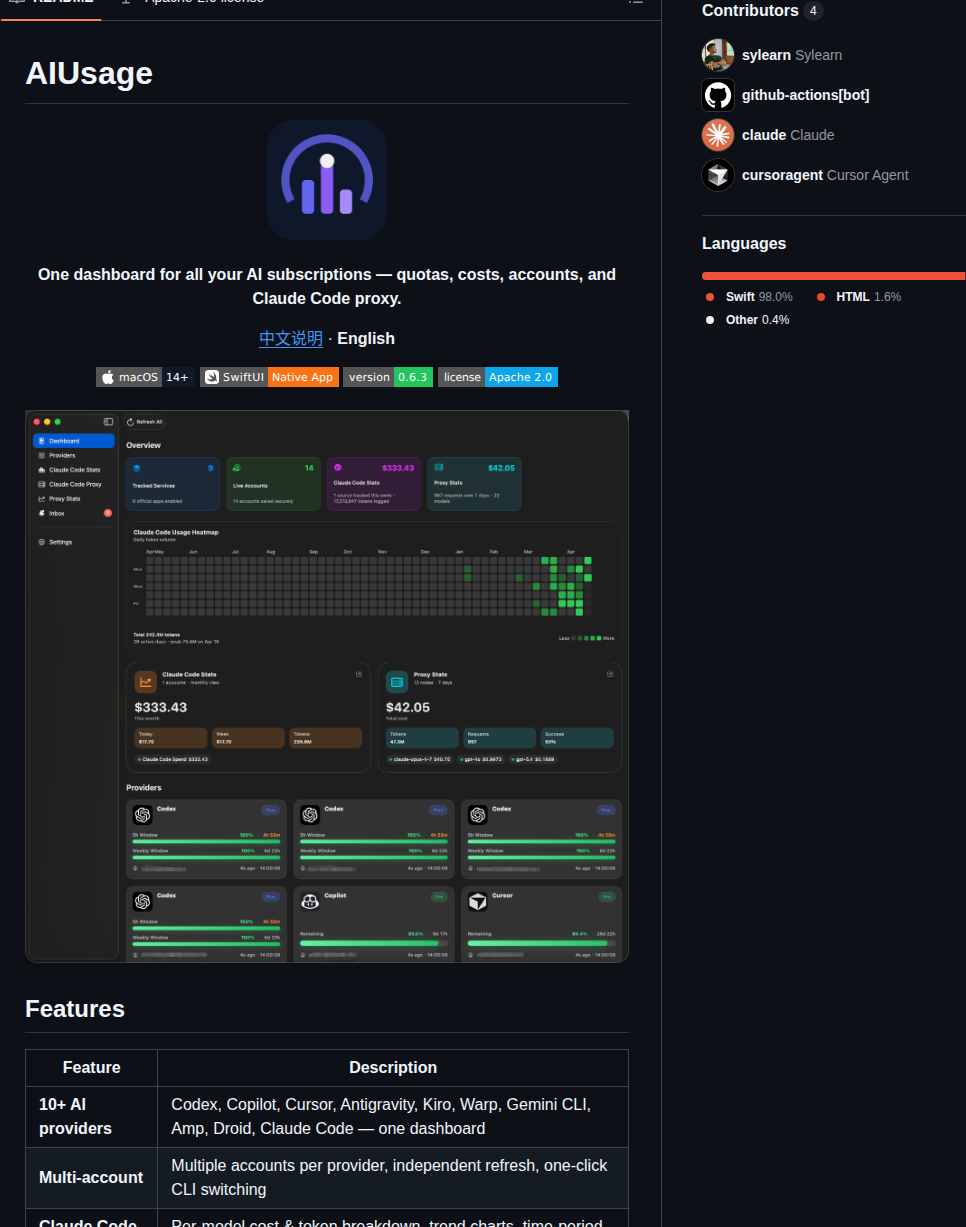This screenshot has height=1227, width=966.
Task: Open the Contributors heading link
Action: coord(750,10)
